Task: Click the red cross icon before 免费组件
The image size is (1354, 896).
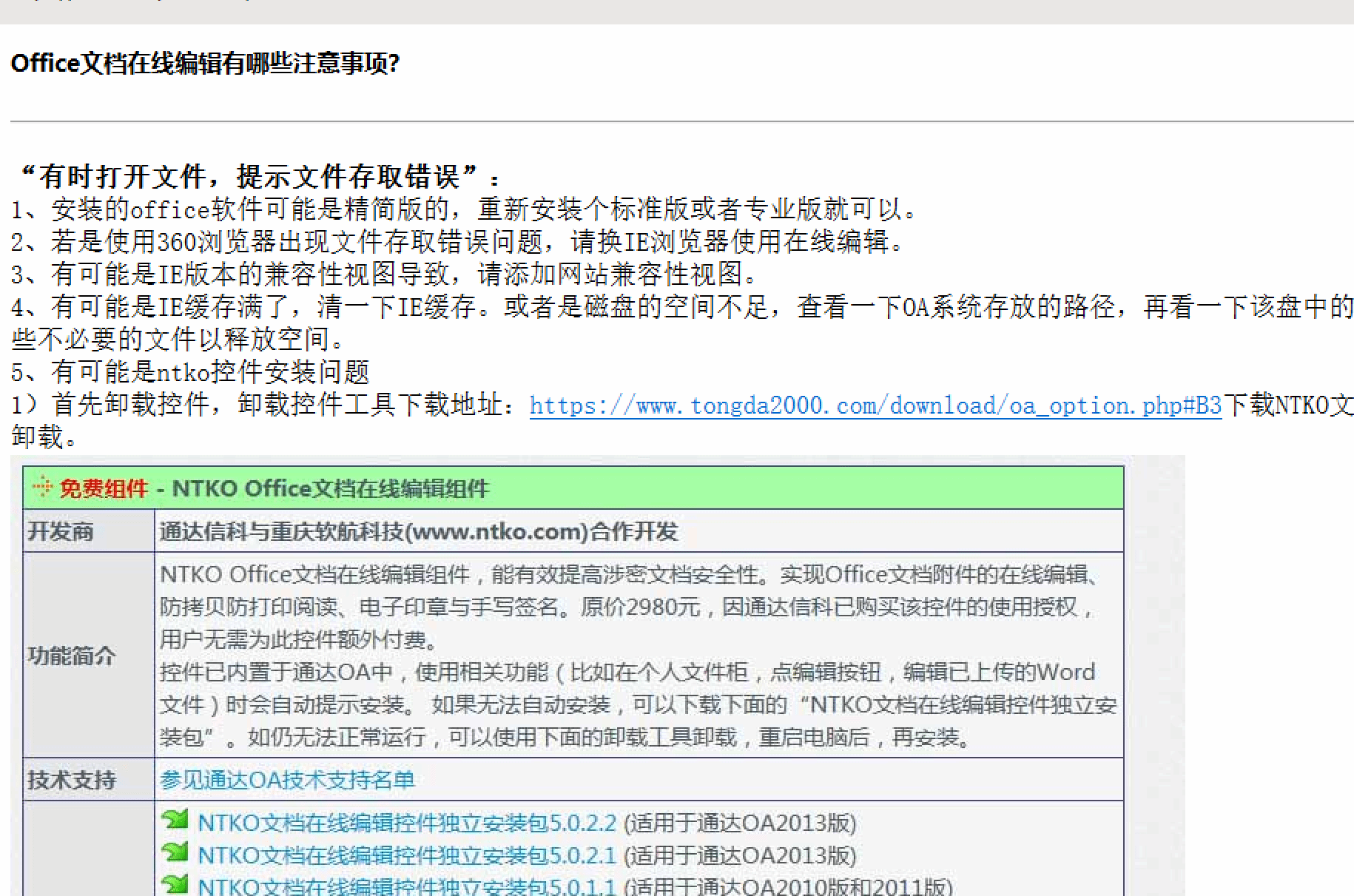Action: tap(42, 488)
